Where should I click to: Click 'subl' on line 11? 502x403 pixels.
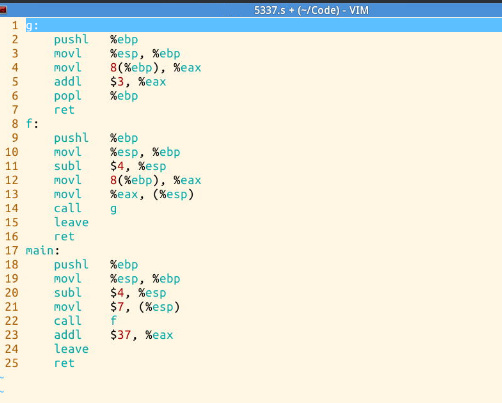[x=68, y=166]
